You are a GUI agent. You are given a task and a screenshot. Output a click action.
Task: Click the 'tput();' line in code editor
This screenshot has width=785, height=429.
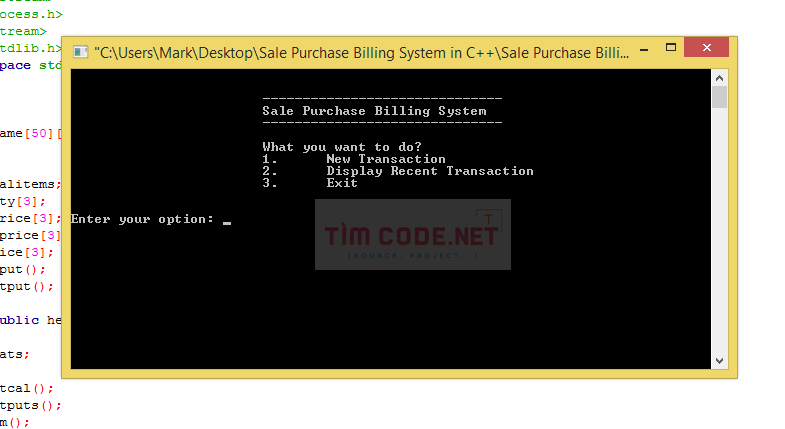[27, 286]
